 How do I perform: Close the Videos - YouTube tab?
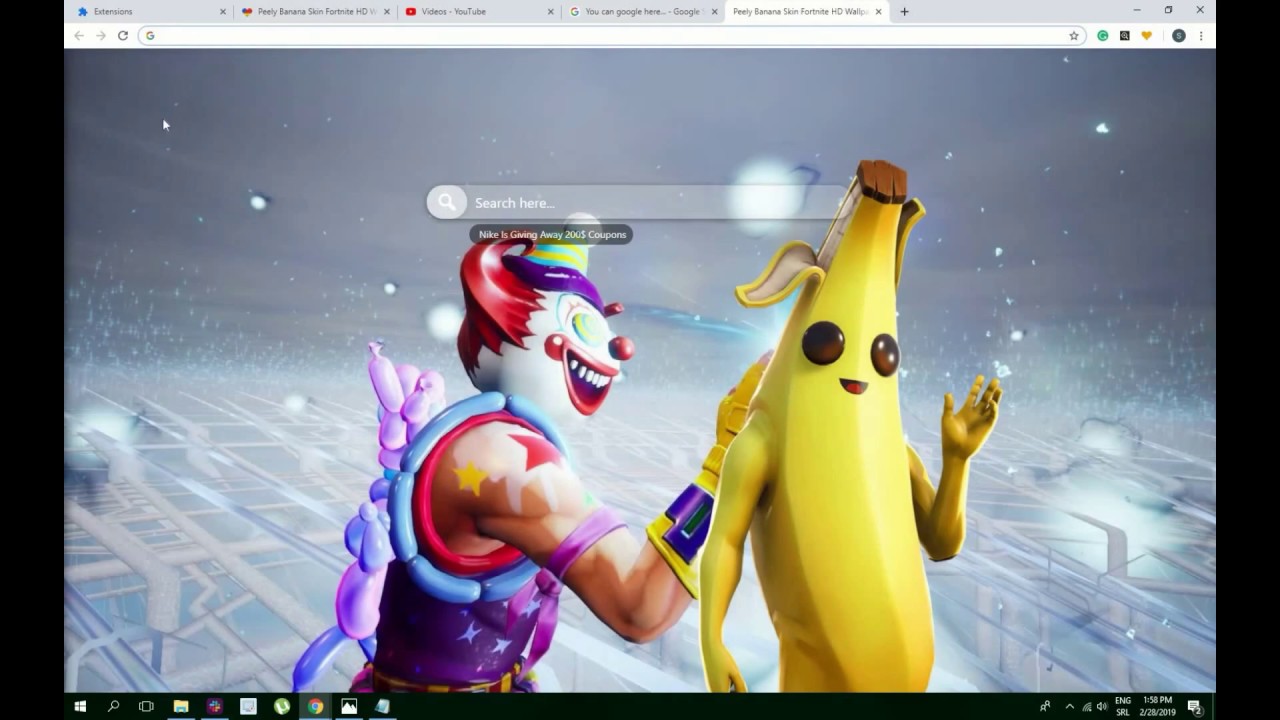(x=551, y=12)
